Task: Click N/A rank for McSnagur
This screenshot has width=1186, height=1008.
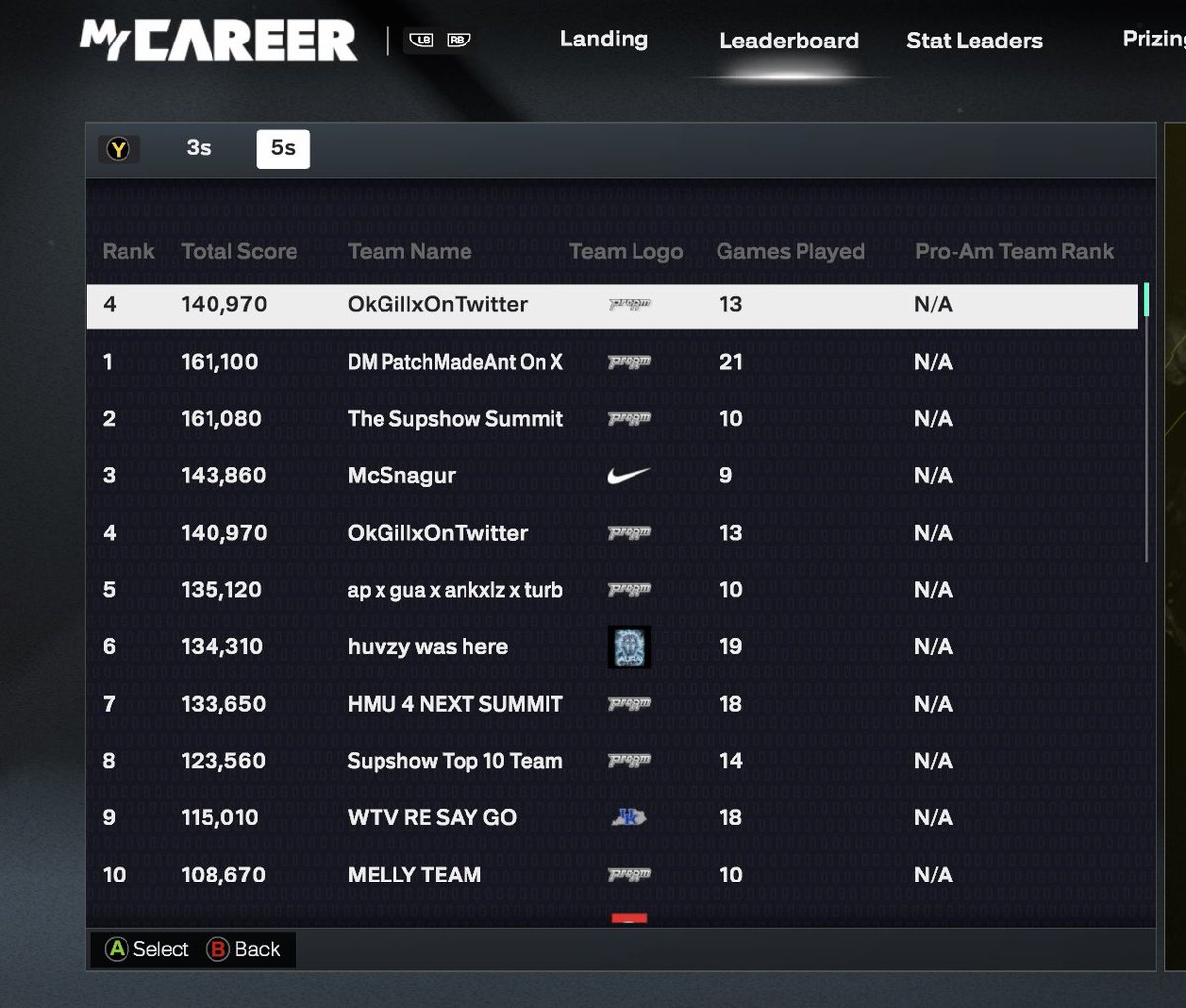Action: [x=933, y=476]
